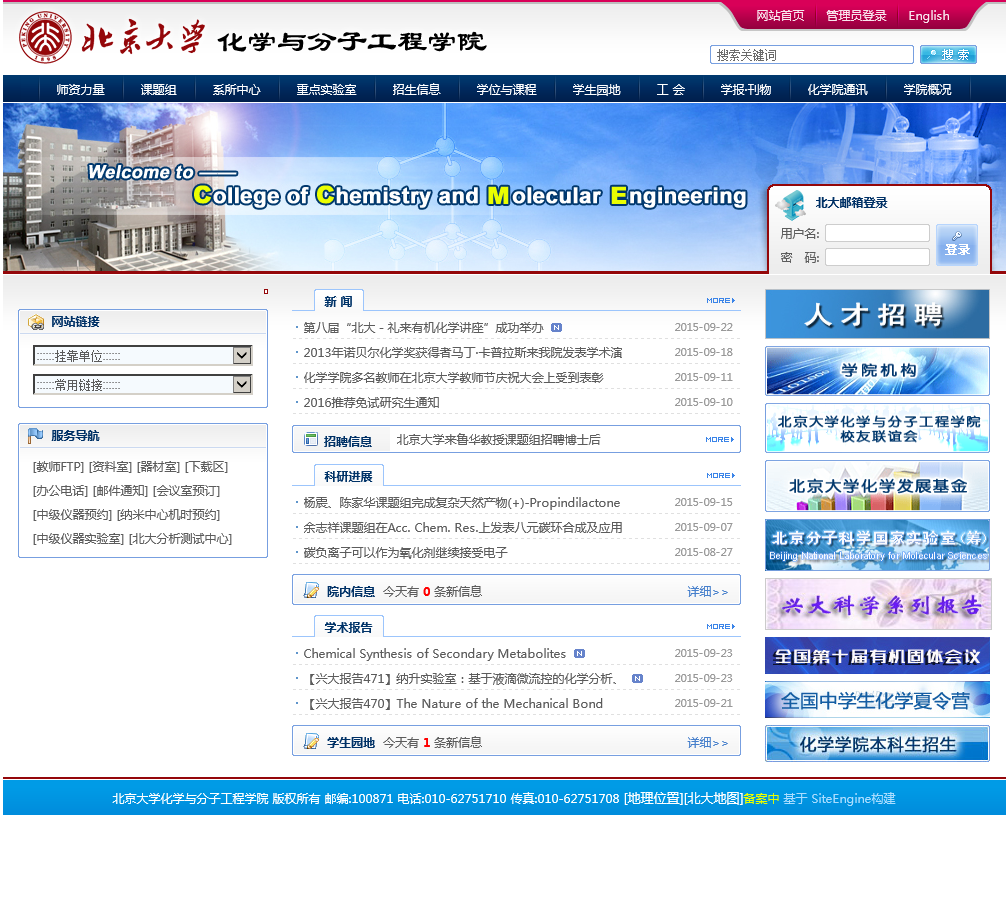Click the Peking University red seal logo

tap(44, 37)
